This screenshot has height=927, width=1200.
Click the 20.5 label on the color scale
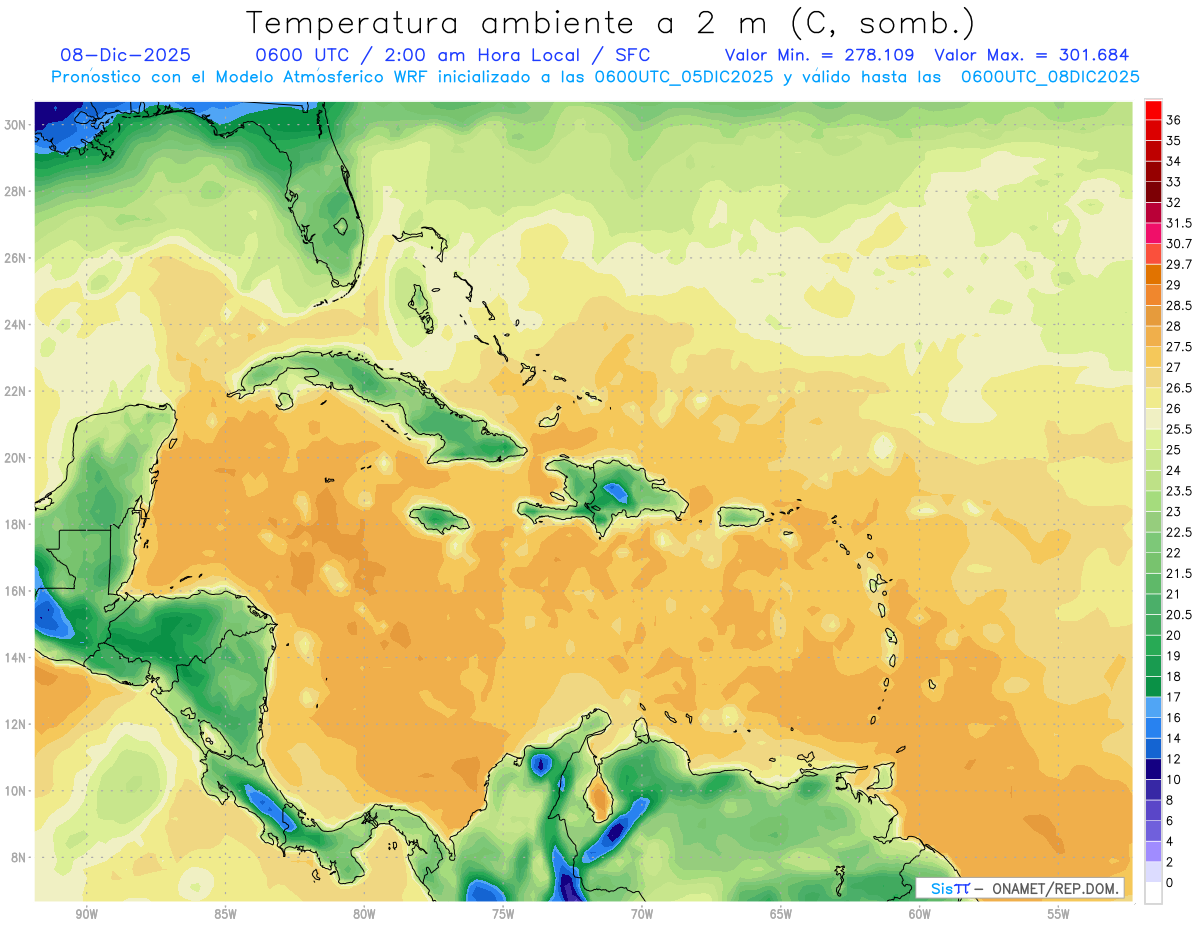1179,615
